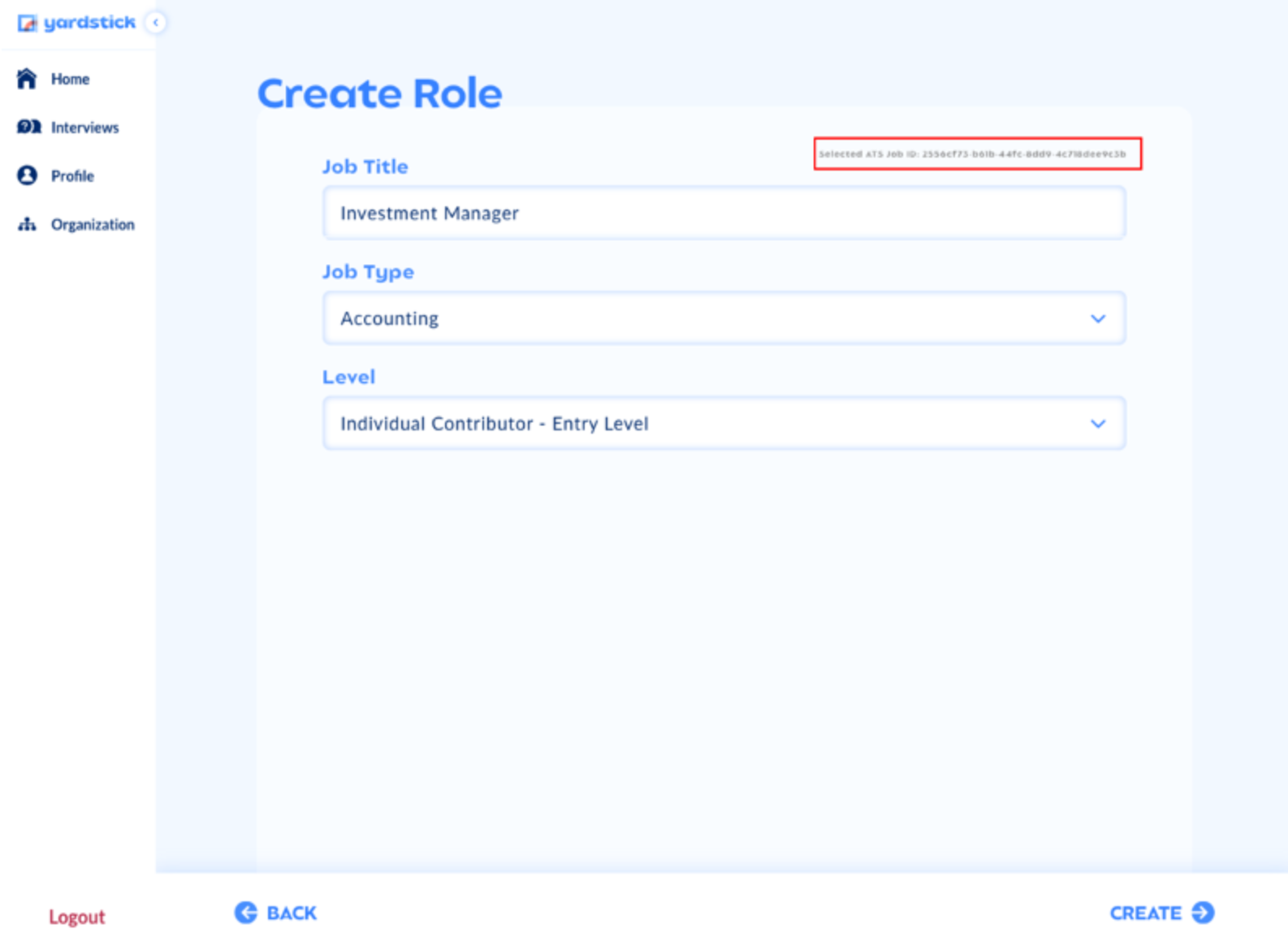Click the Create Role page heading
1288x942 pixels.
(380, 93)
